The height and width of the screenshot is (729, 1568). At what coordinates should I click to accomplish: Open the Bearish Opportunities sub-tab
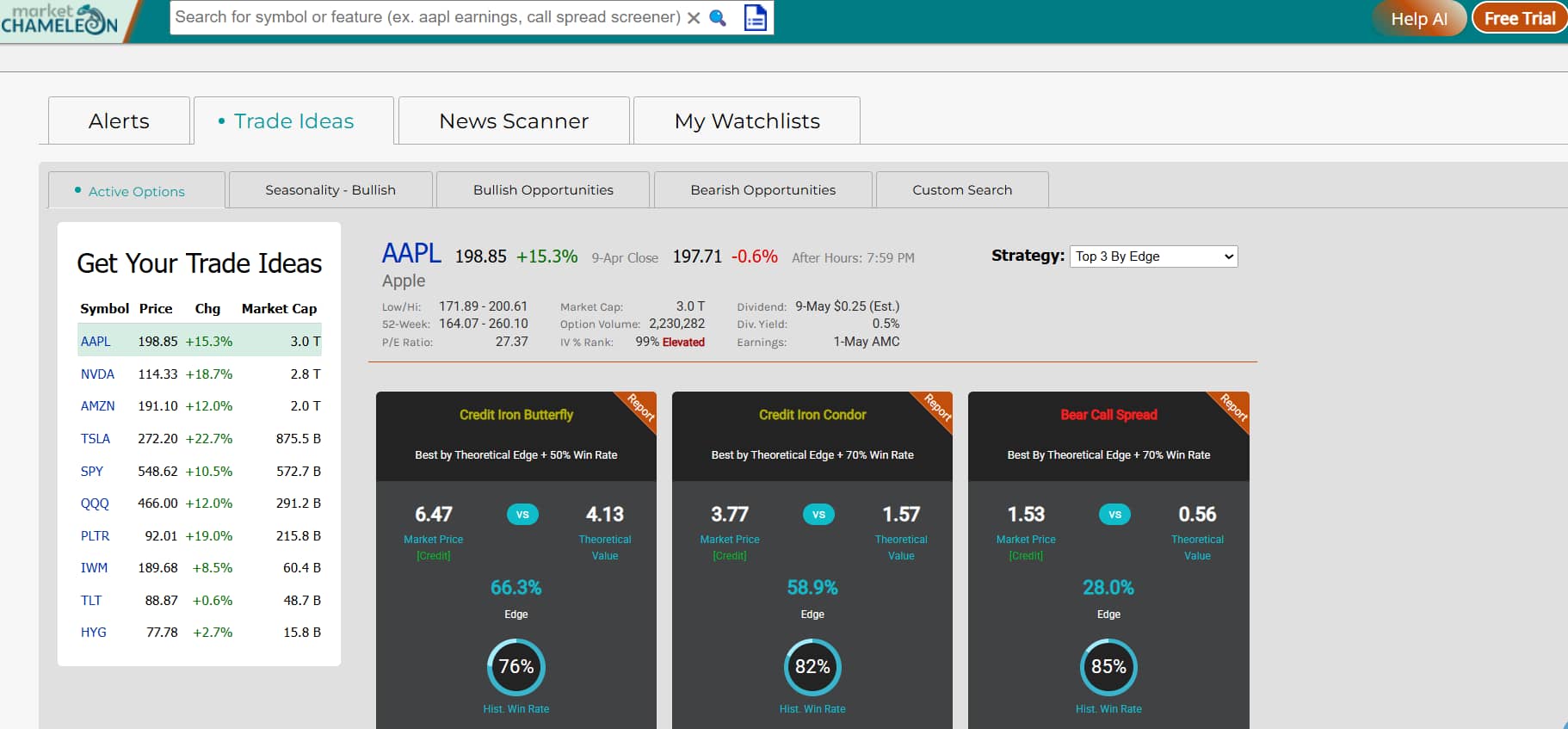coord(763,189)
